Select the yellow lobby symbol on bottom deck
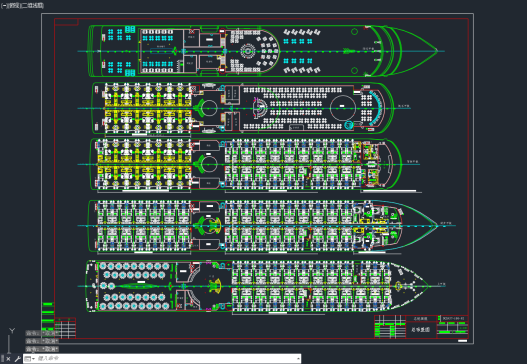Screen dimensions: 527x364 tap(214, 286)
